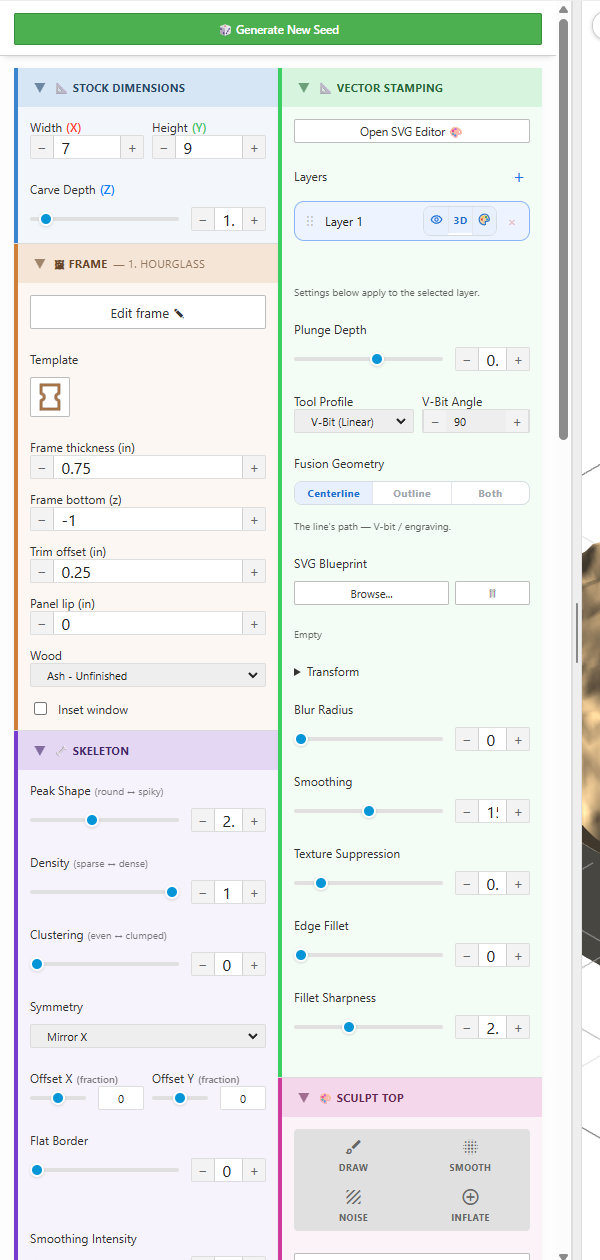Toggle Layer 1 visibility eye icon
The height and width of the screenshot is (1260, 600).
click(x=436, y=220)
